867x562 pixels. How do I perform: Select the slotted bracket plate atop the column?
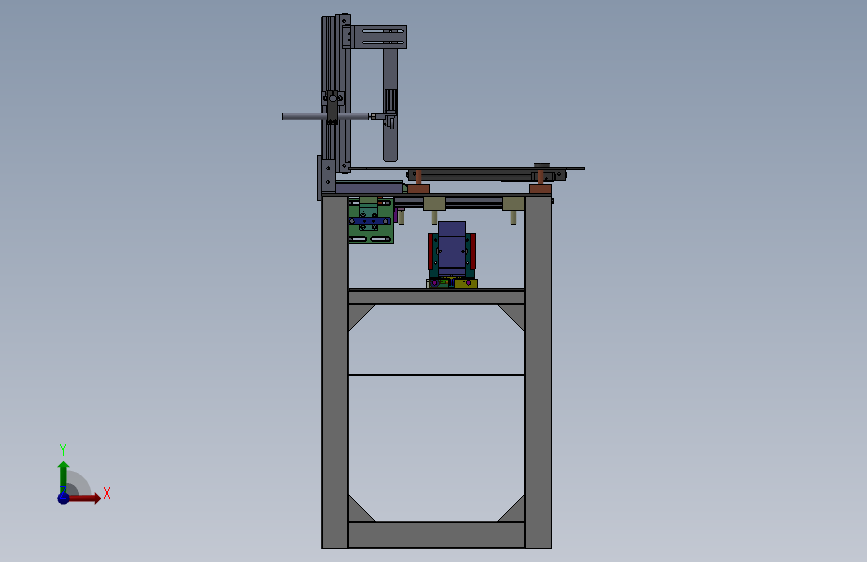(x=379, y=37)
